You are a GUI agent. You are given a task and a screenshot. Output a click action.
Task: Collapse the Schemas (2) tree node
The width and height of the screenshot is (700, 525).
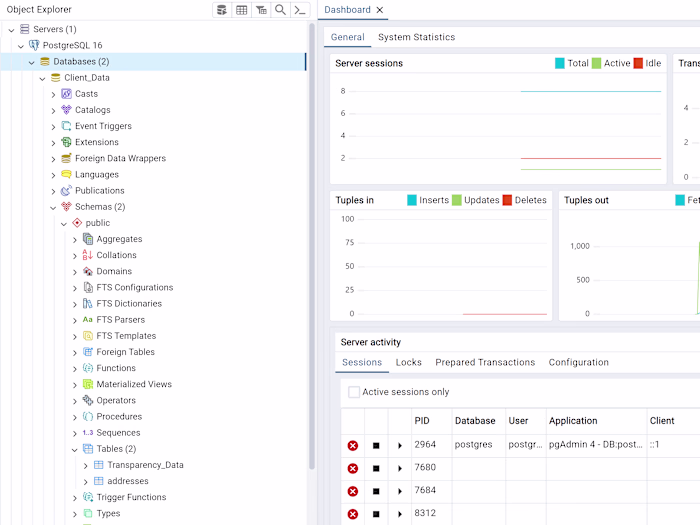pyautogui.click(x=53, y=207)
